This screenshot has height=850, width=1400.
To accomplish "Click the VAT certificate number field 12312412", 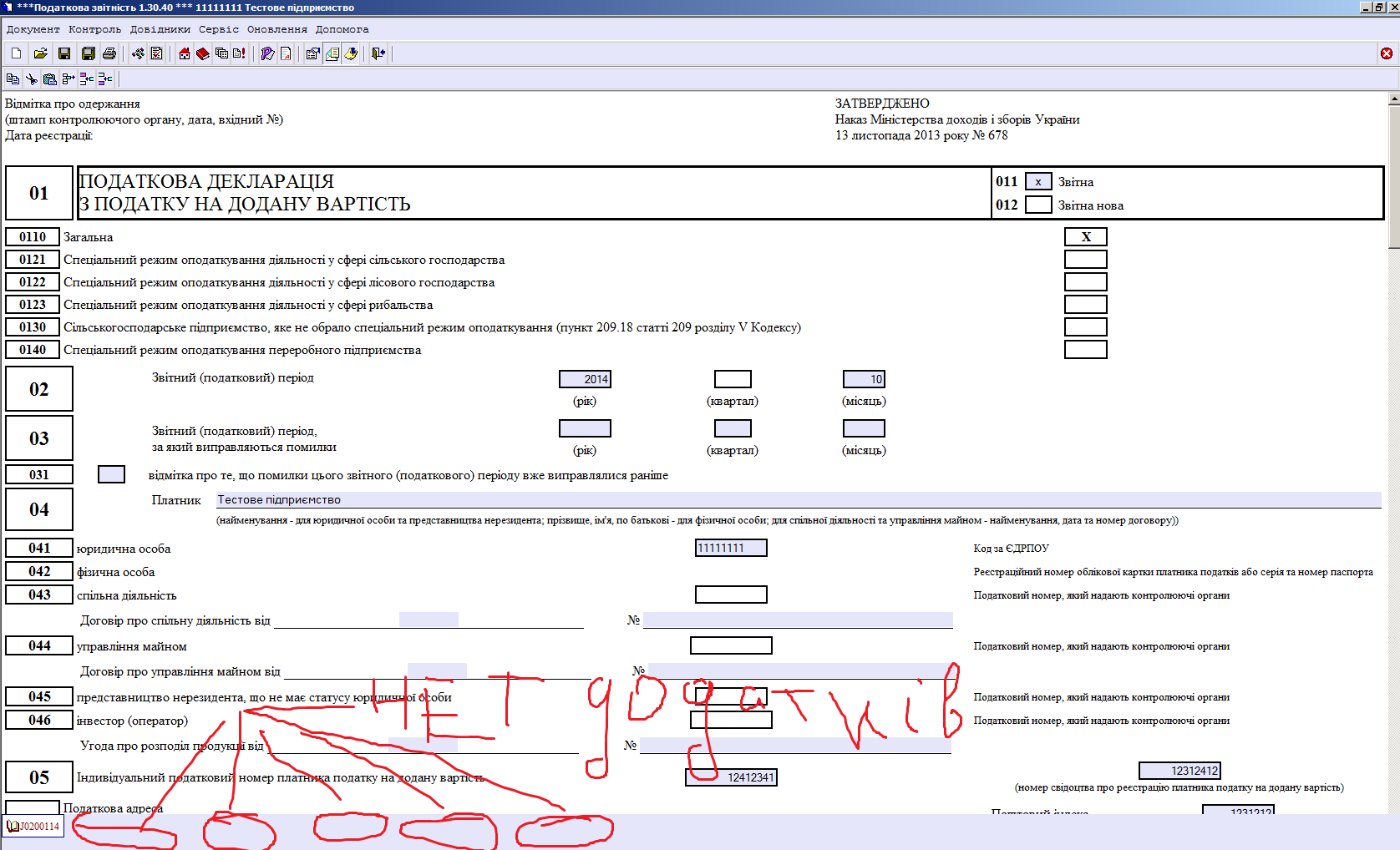I will point(1179,771).
